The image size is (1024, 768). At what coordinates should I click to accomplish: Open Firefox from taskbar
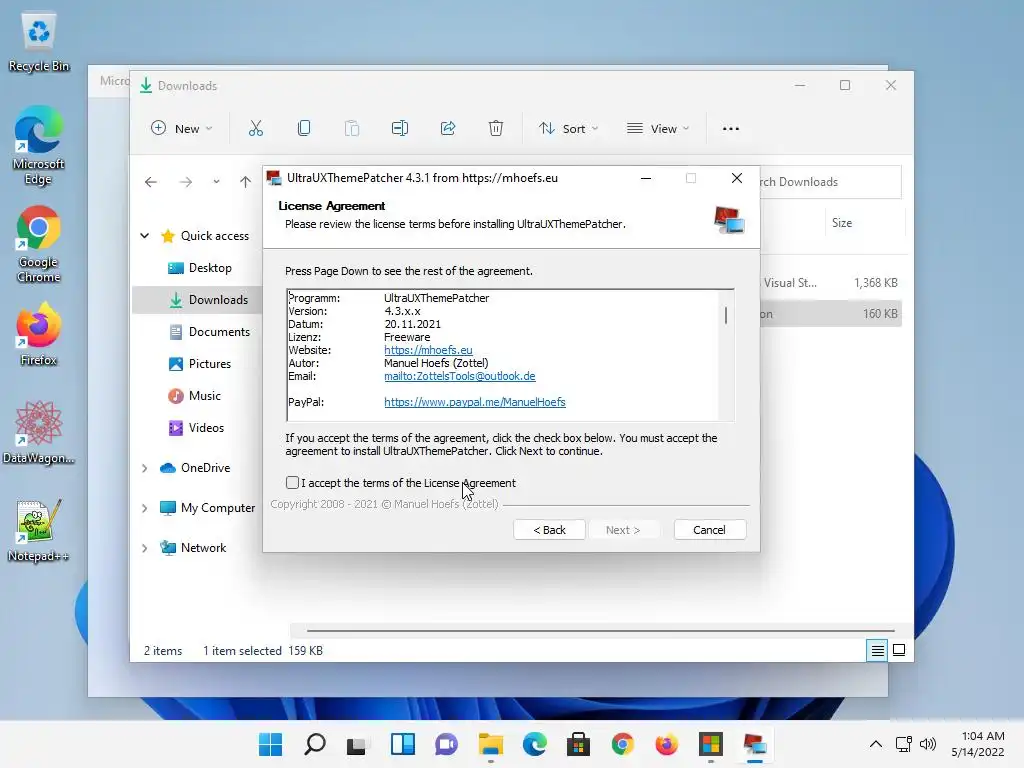[x=666, y=744]
